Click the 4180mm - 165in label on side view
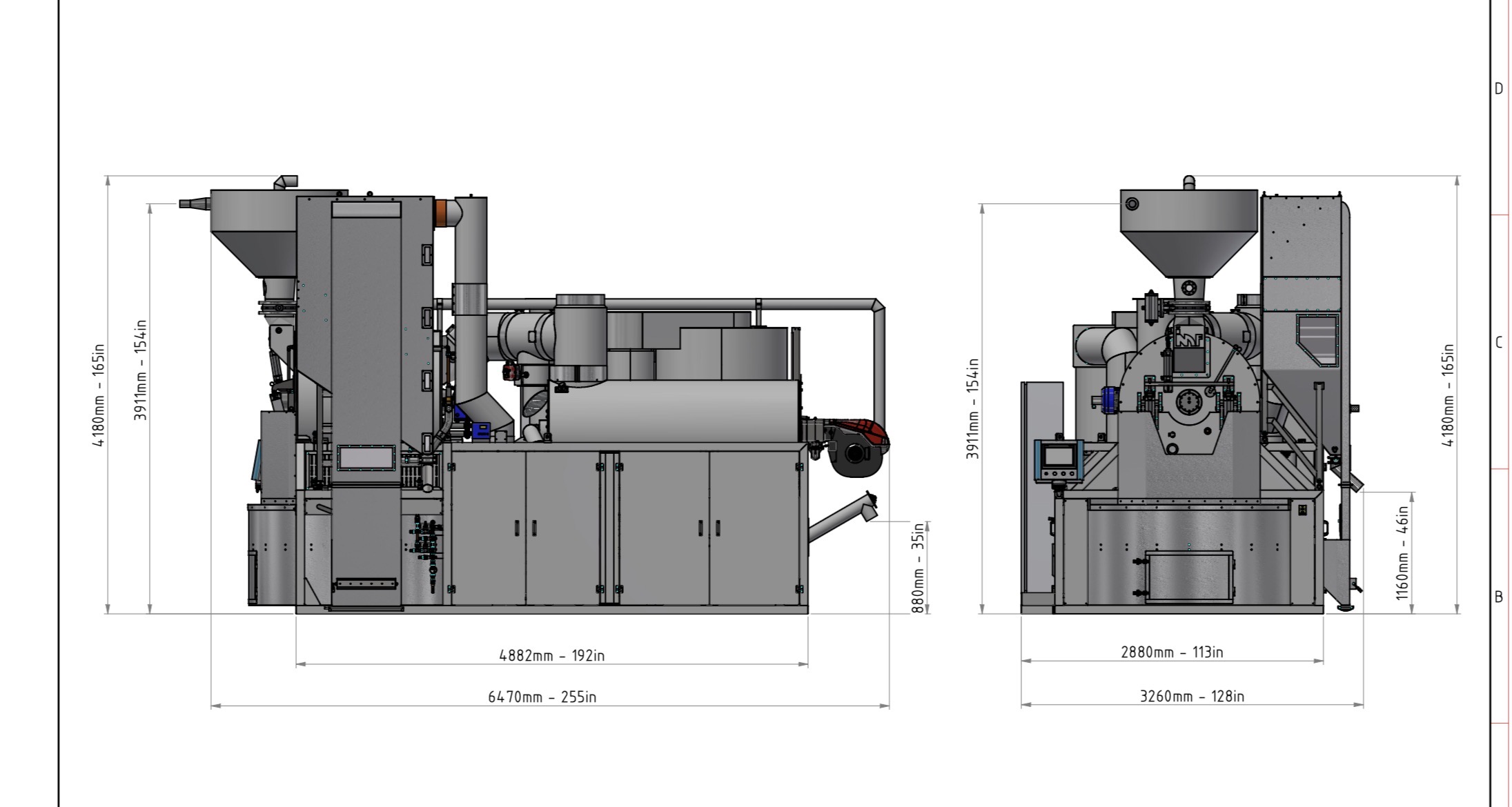 pyautogui.click(x=99, y=395)
